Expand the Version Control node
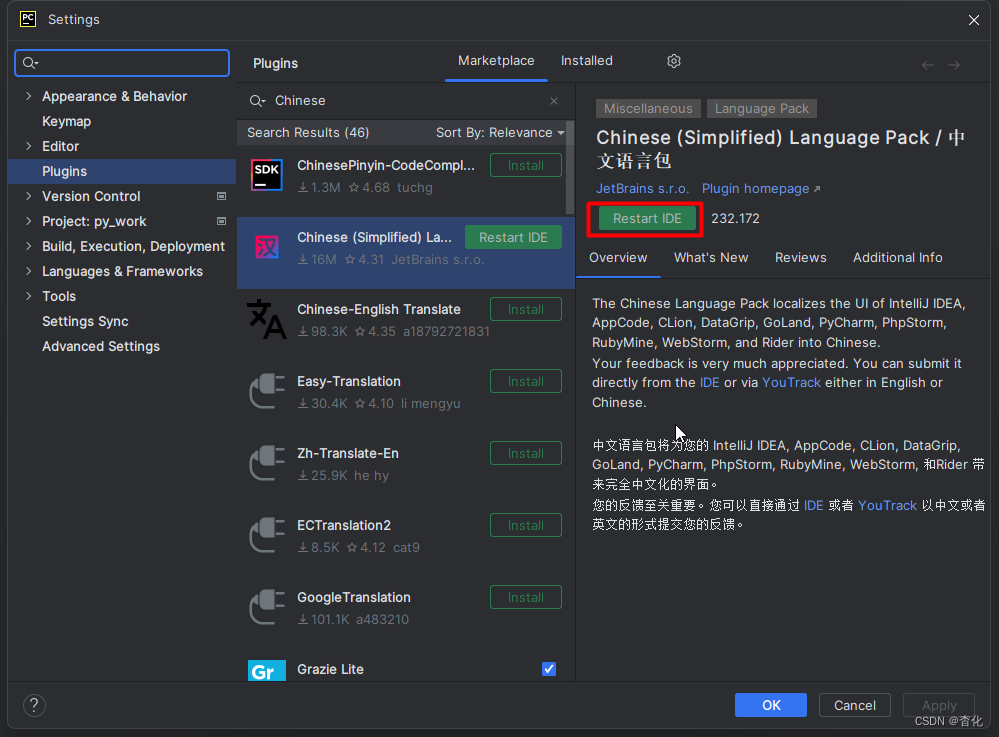The width and height of the screenshot is (999, 737). tap(29, 196)
